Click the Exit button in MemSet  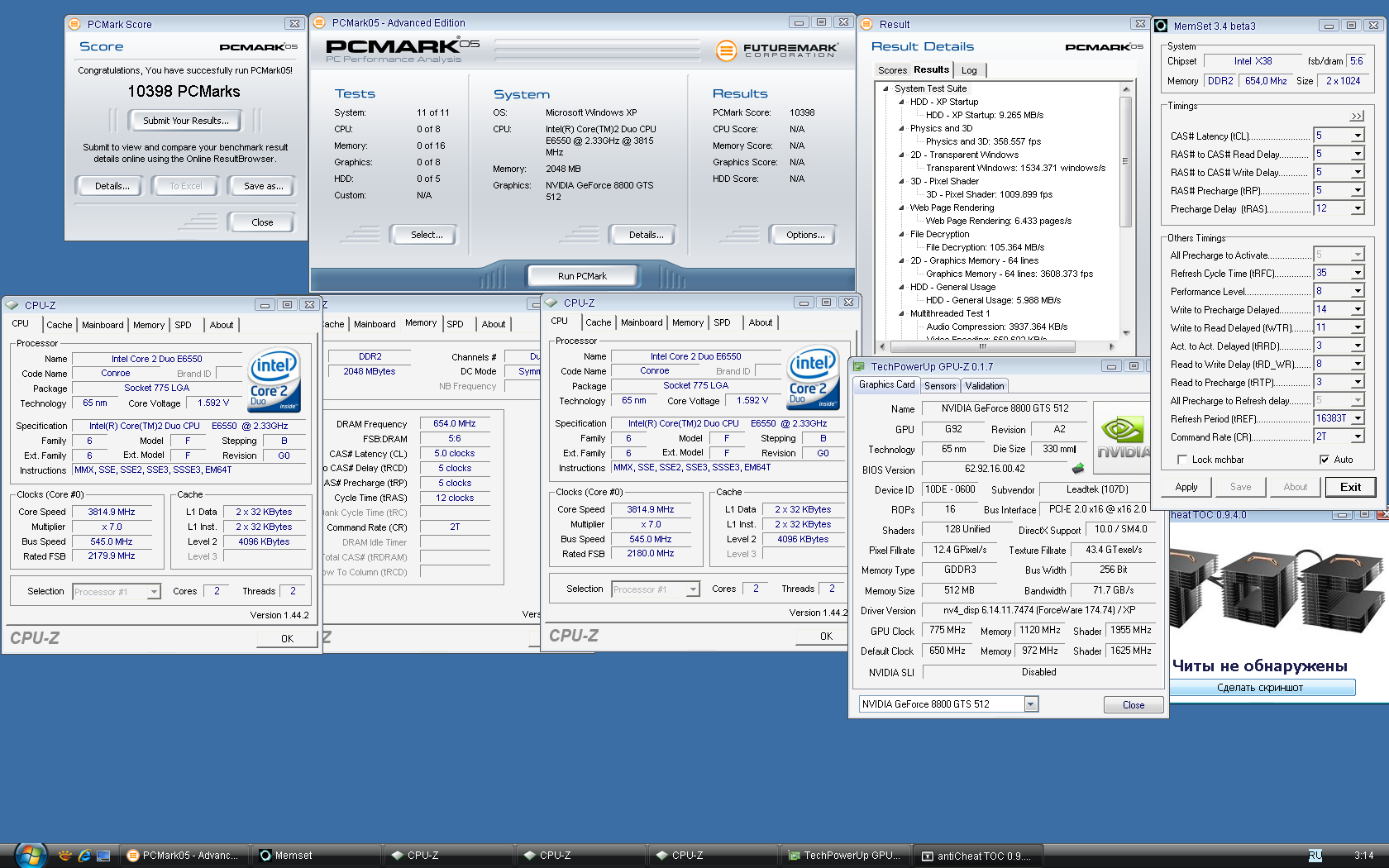(x=1350, y=487)
